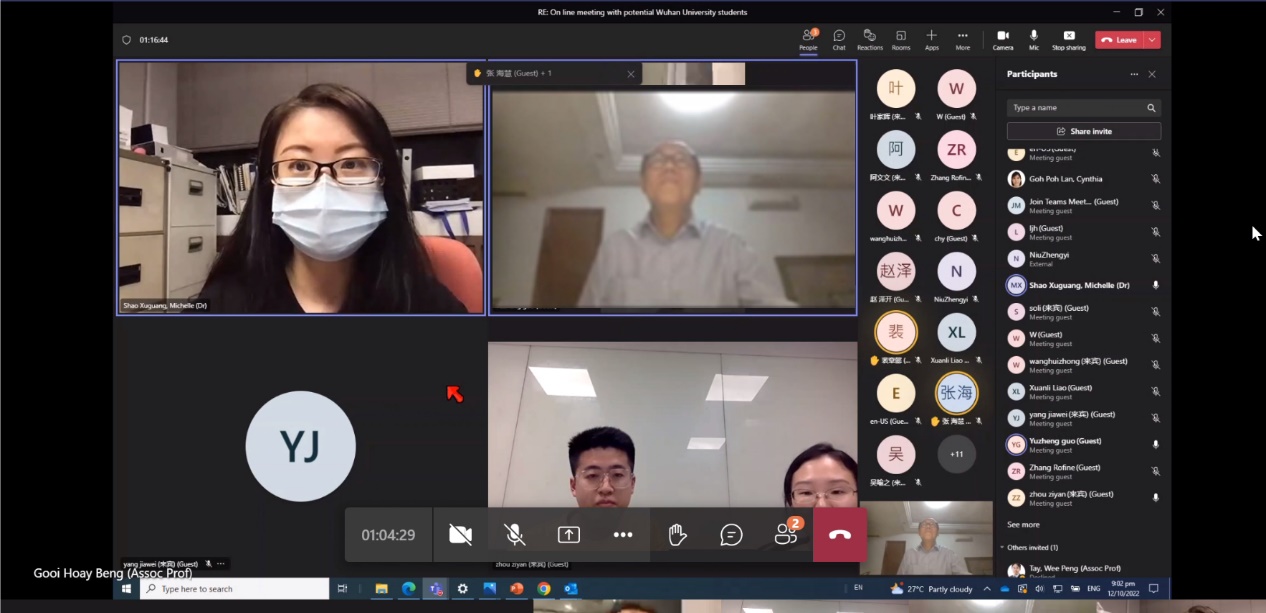This screenshot has width=1266, height=613.
Task: Click the red hang-up button in floating bar
Action: click(840, 535)
